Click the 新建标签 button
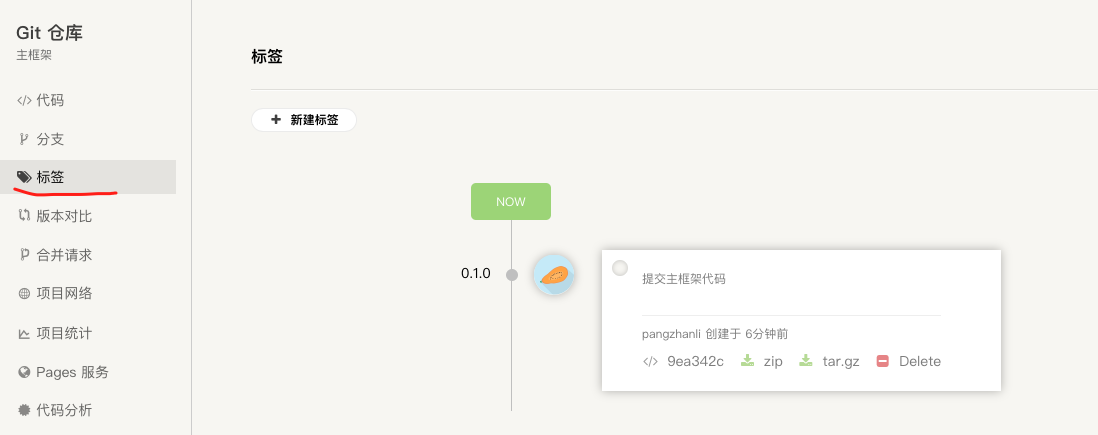The width and height of the screenshot is (1098, 435). pos(304,120)
